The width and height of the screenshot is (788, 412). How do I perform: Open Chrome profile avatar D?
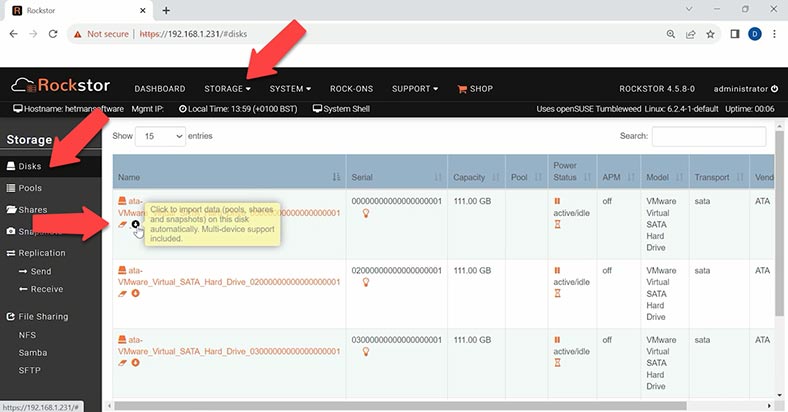(x=754, y=34)
